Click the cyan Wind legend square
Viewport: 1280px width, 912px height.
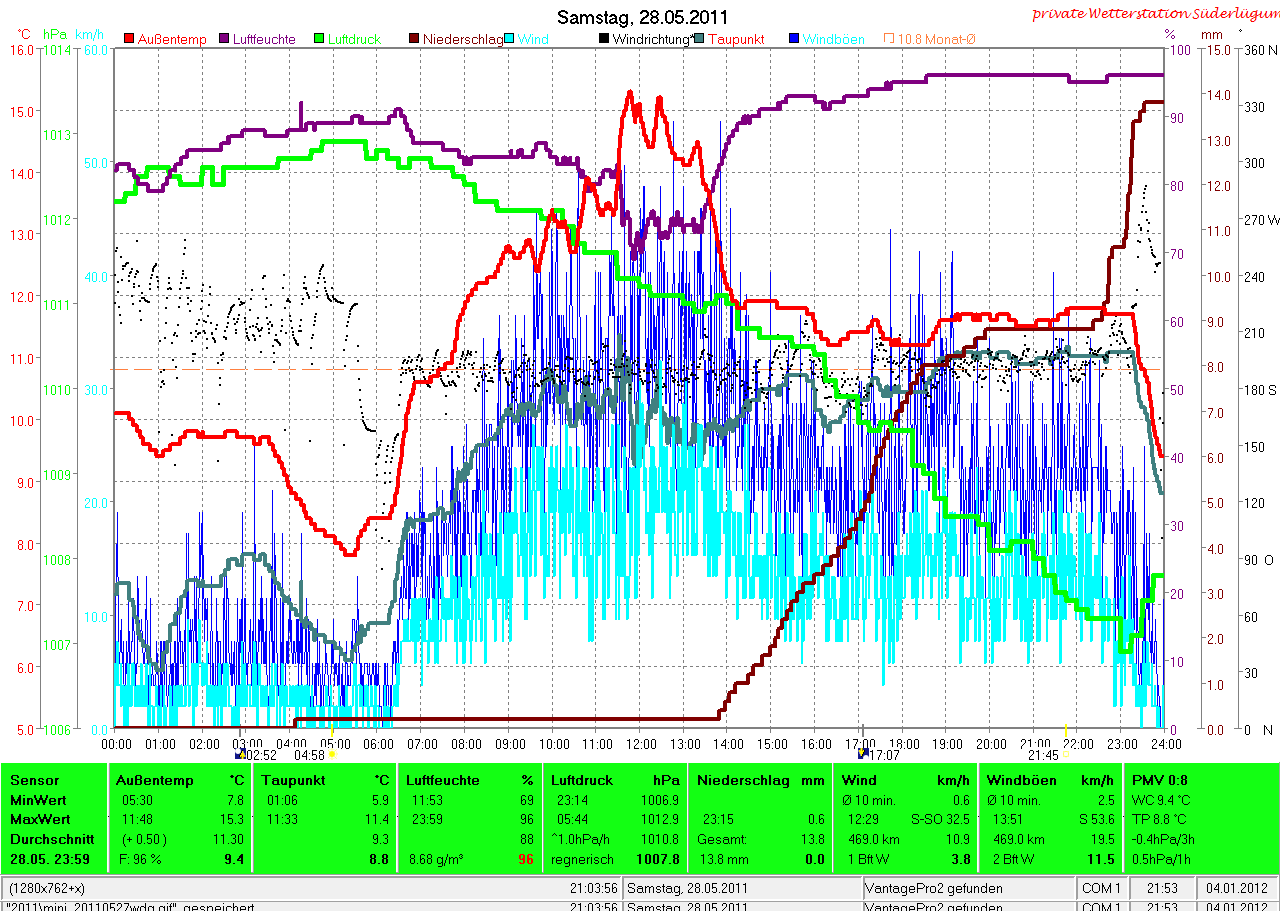[510, 39]
